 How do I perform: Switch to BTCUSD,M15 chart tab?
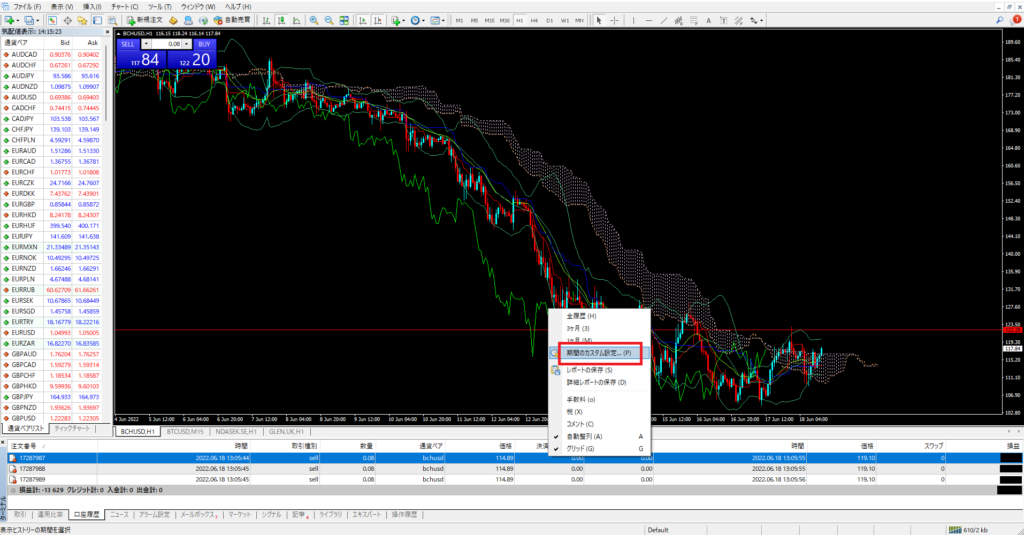[185, 432]
